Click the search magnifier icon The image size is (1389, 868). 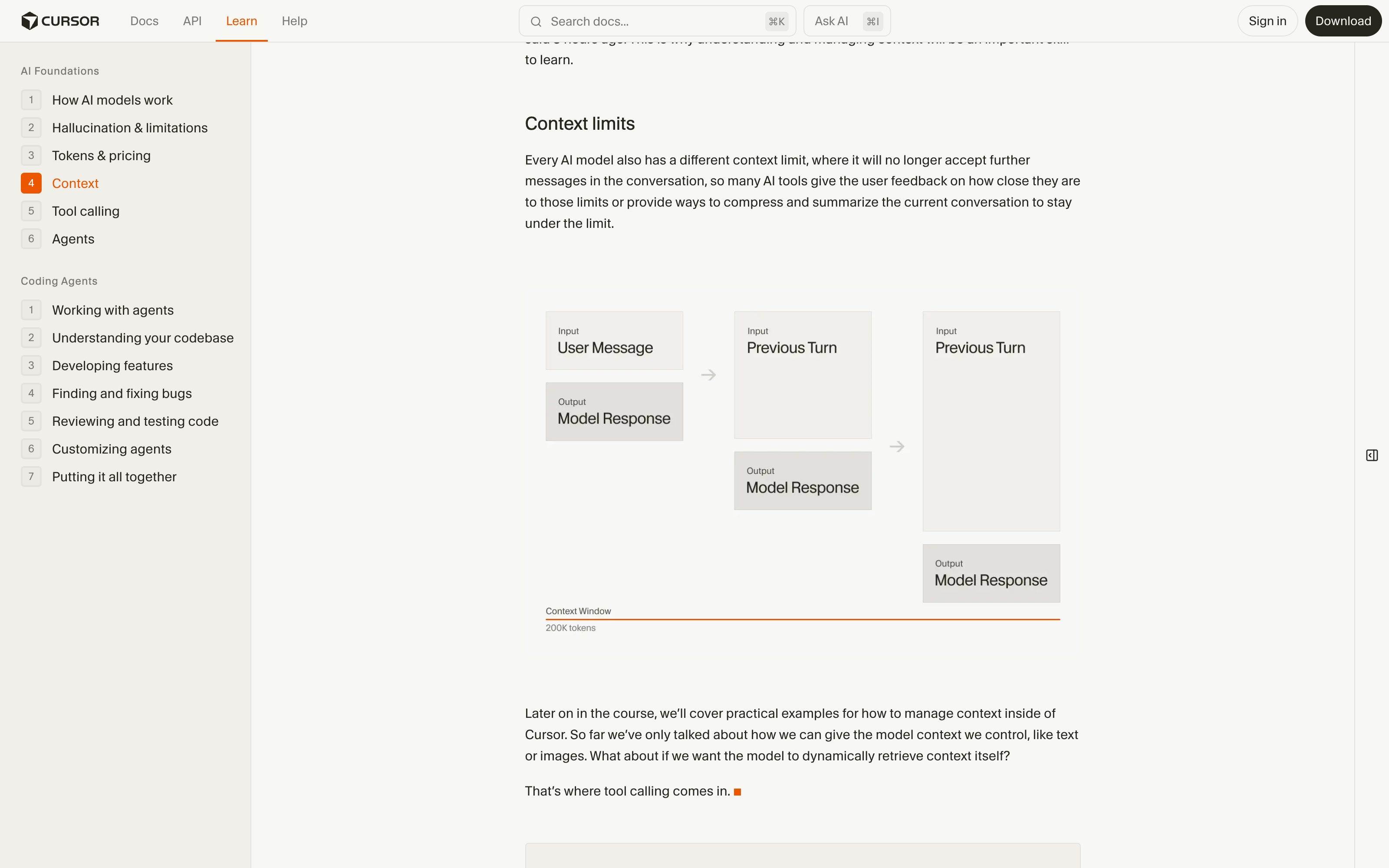tap(536, 22)
